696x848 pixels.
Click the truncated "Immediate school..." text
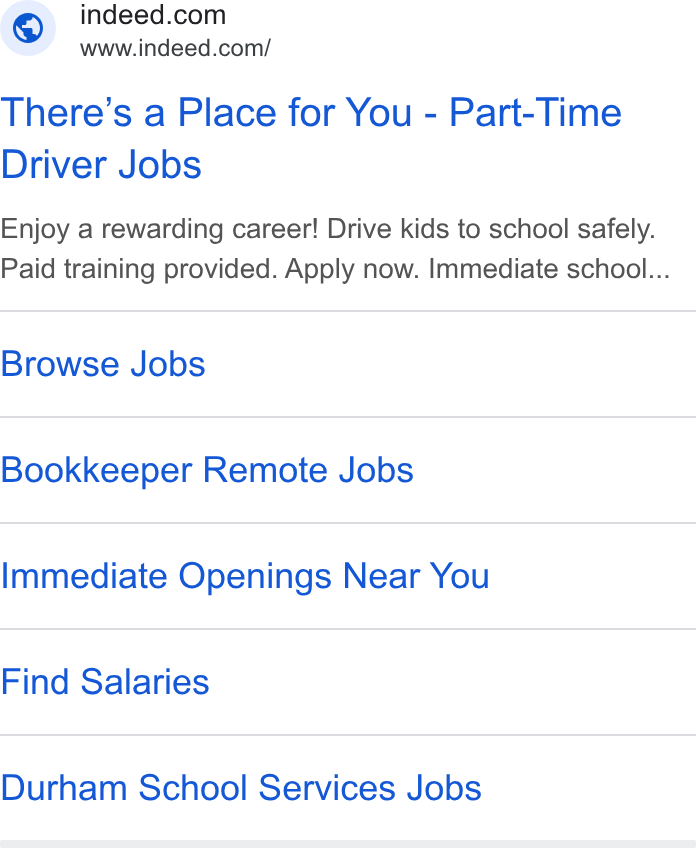549,269
